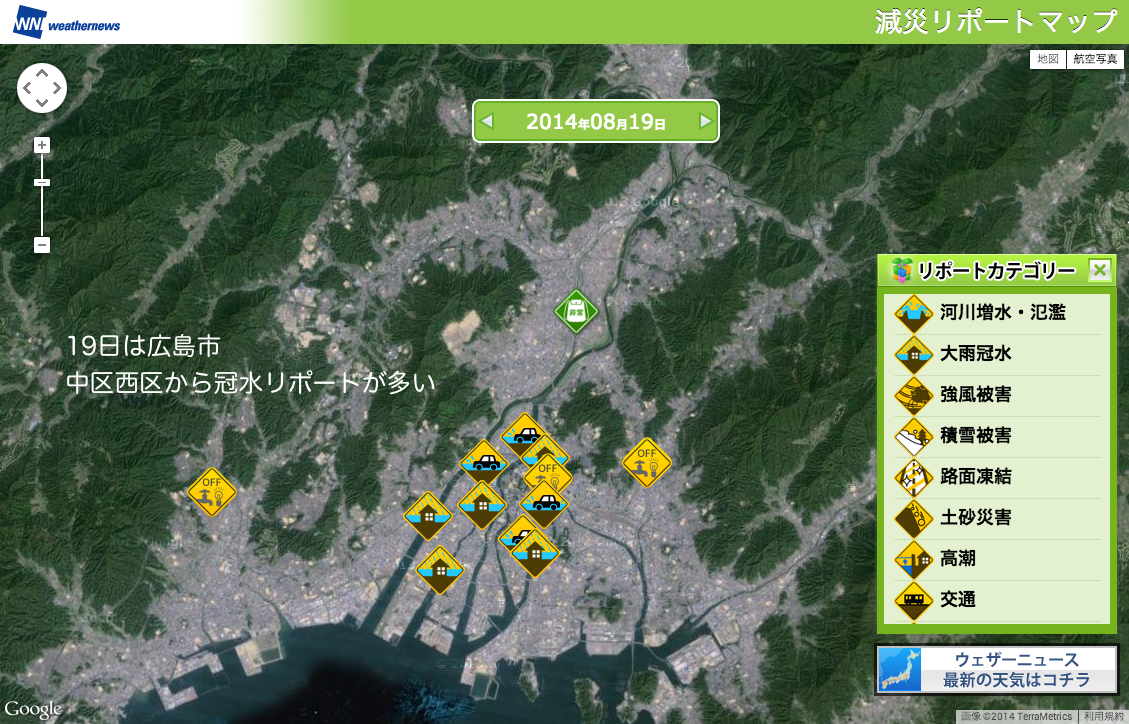Screen dimensions: 1129x724
Task: Pan the map right
Action: (x=57, y=88)
